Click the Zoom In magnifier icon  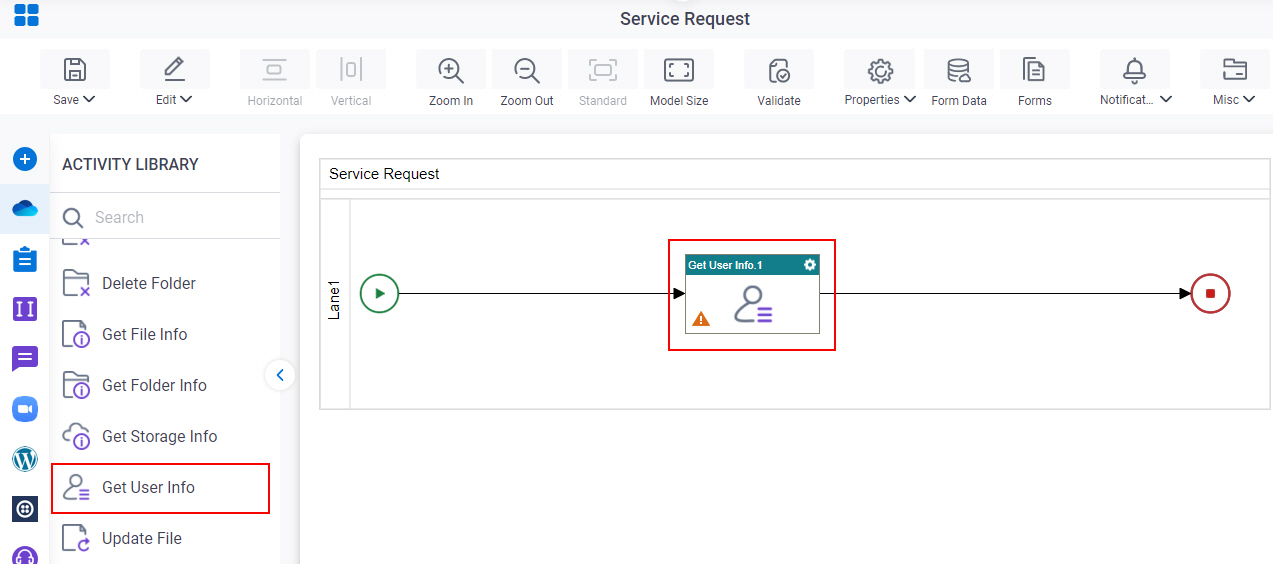point(451,70)
